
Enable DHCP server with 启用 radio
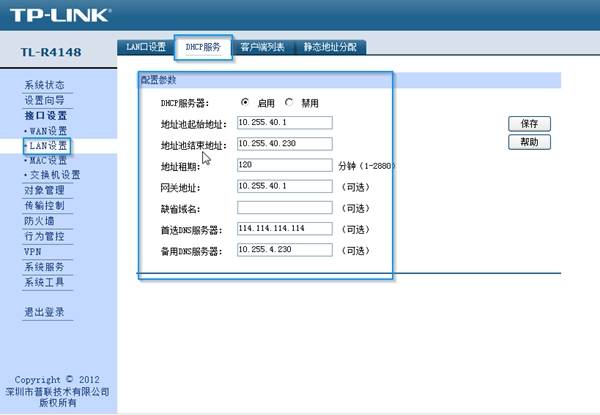pyautogui.click(x=245, y=102)
